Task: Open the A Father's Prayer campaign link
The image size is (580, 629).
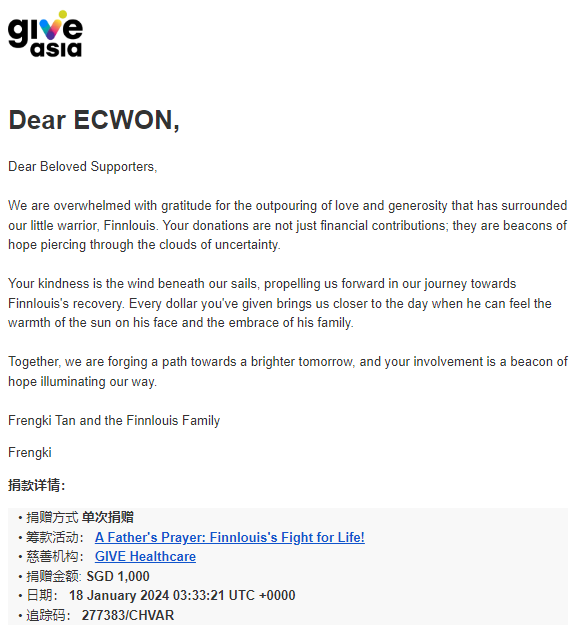Action: point(229,537)
